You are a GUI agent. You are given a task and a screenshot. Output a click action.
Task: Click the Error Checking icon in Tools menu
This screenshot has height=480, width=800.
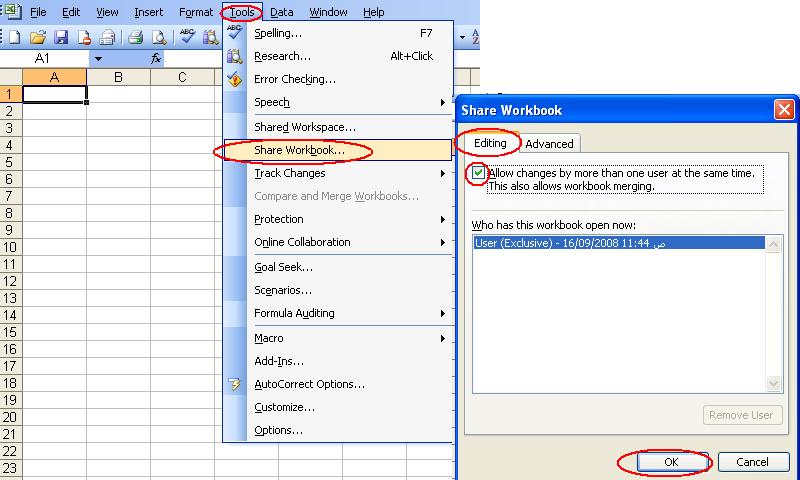235,79
